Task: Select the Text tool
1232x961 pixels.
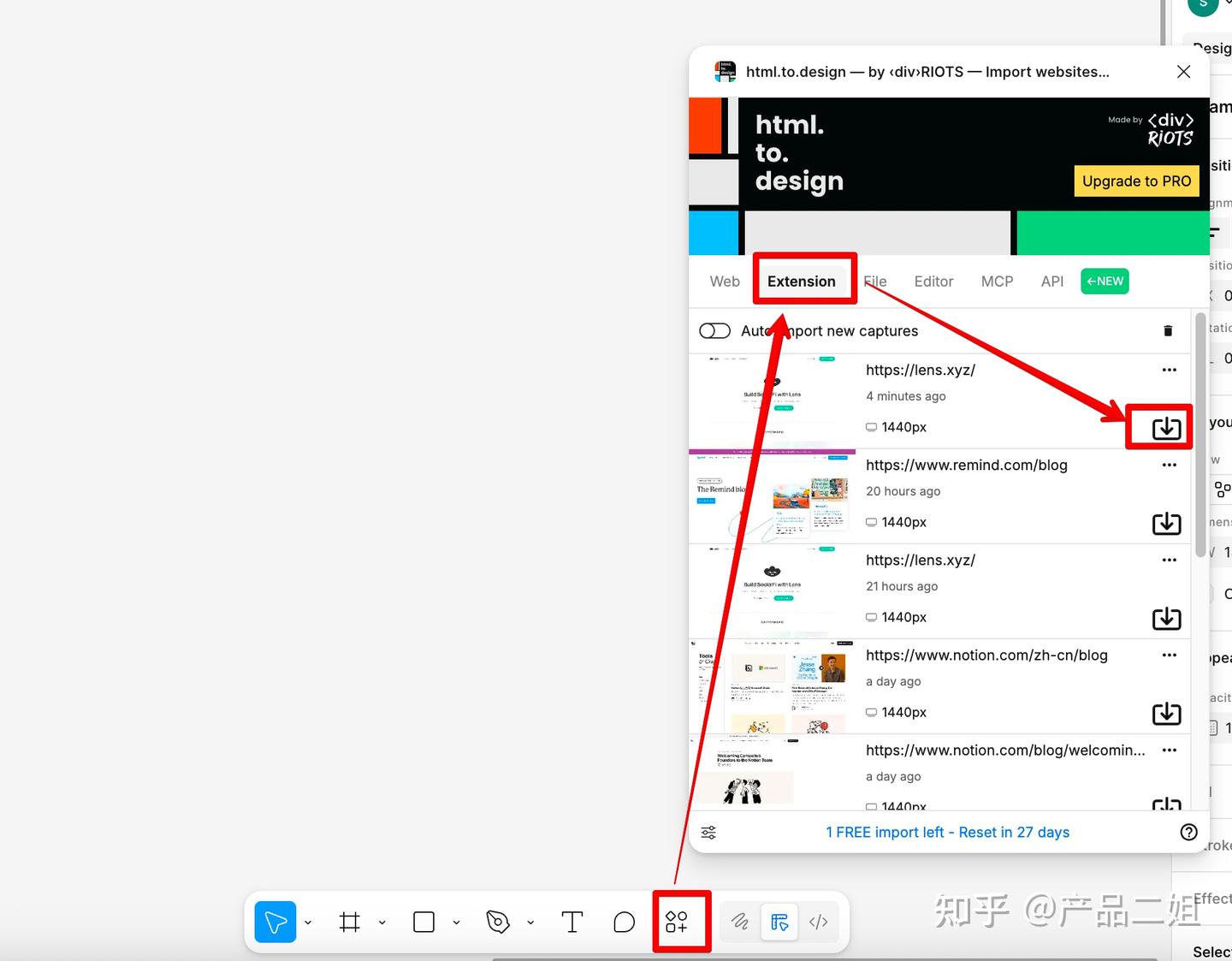Action: click(x=572, y=922)
